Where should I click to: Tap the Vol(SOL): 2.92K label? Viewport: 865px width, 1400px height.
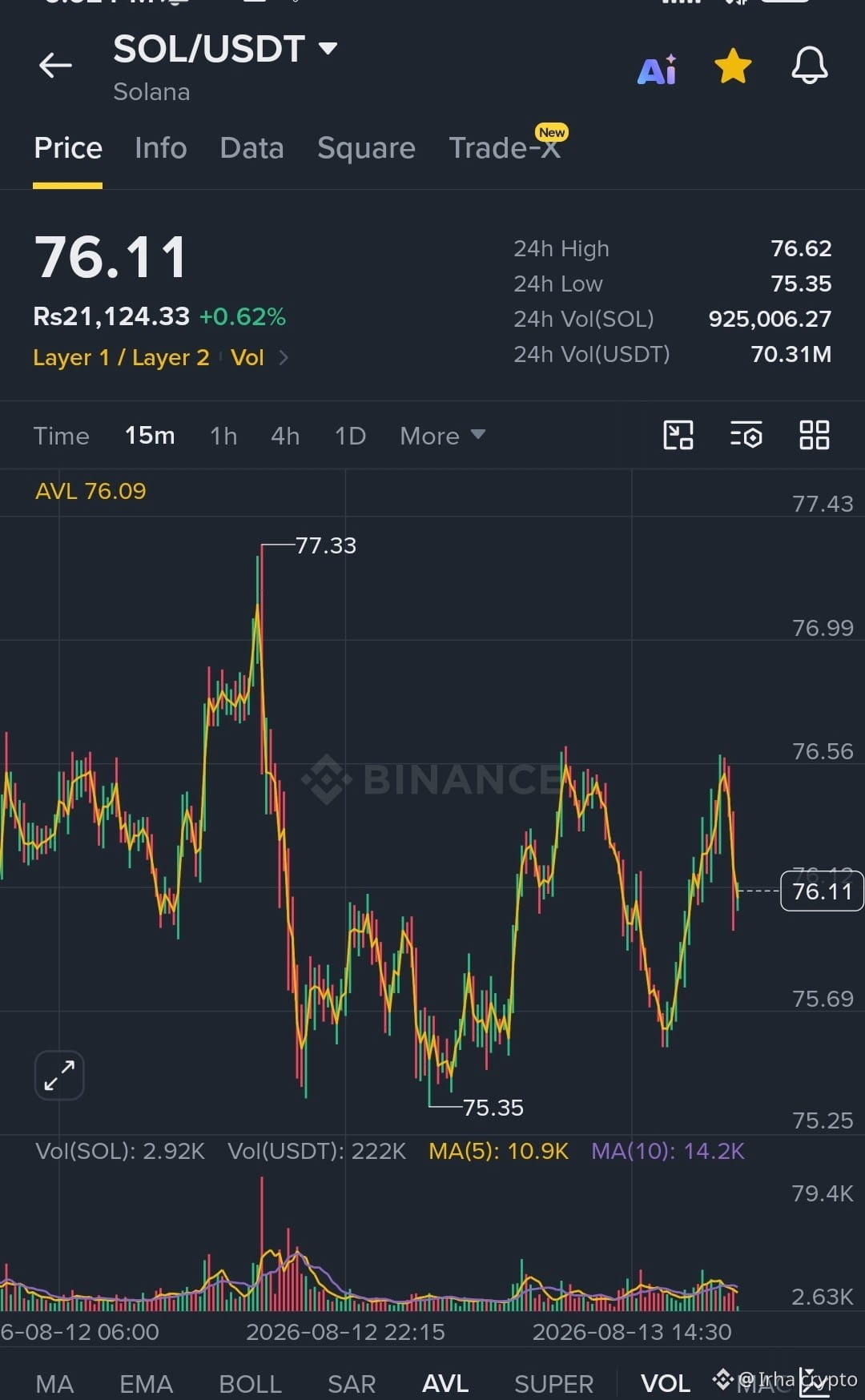coord(120,1151)
